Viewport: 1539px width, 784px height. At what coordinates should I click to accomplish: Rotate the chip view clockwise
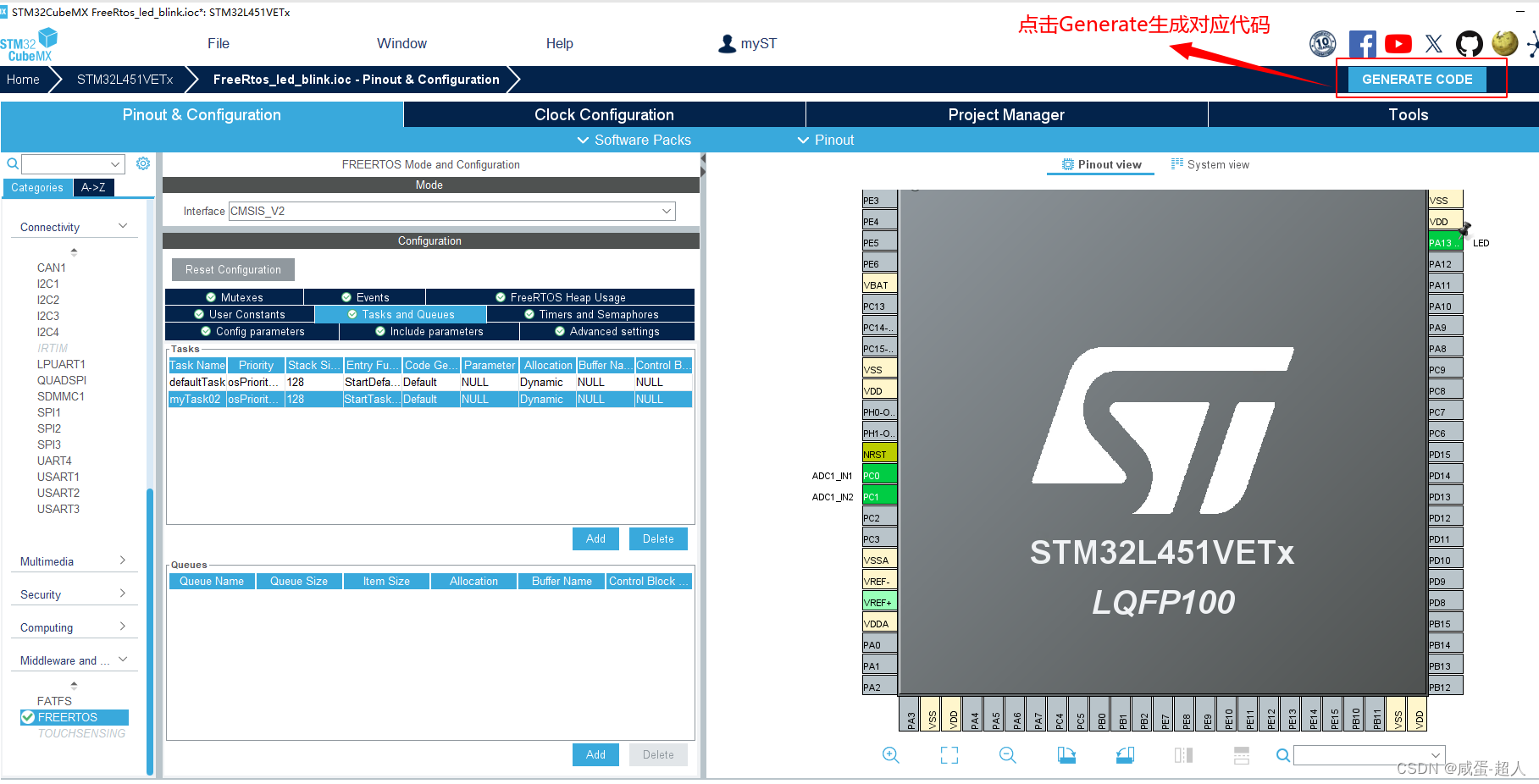click(x=1066, y=754)
